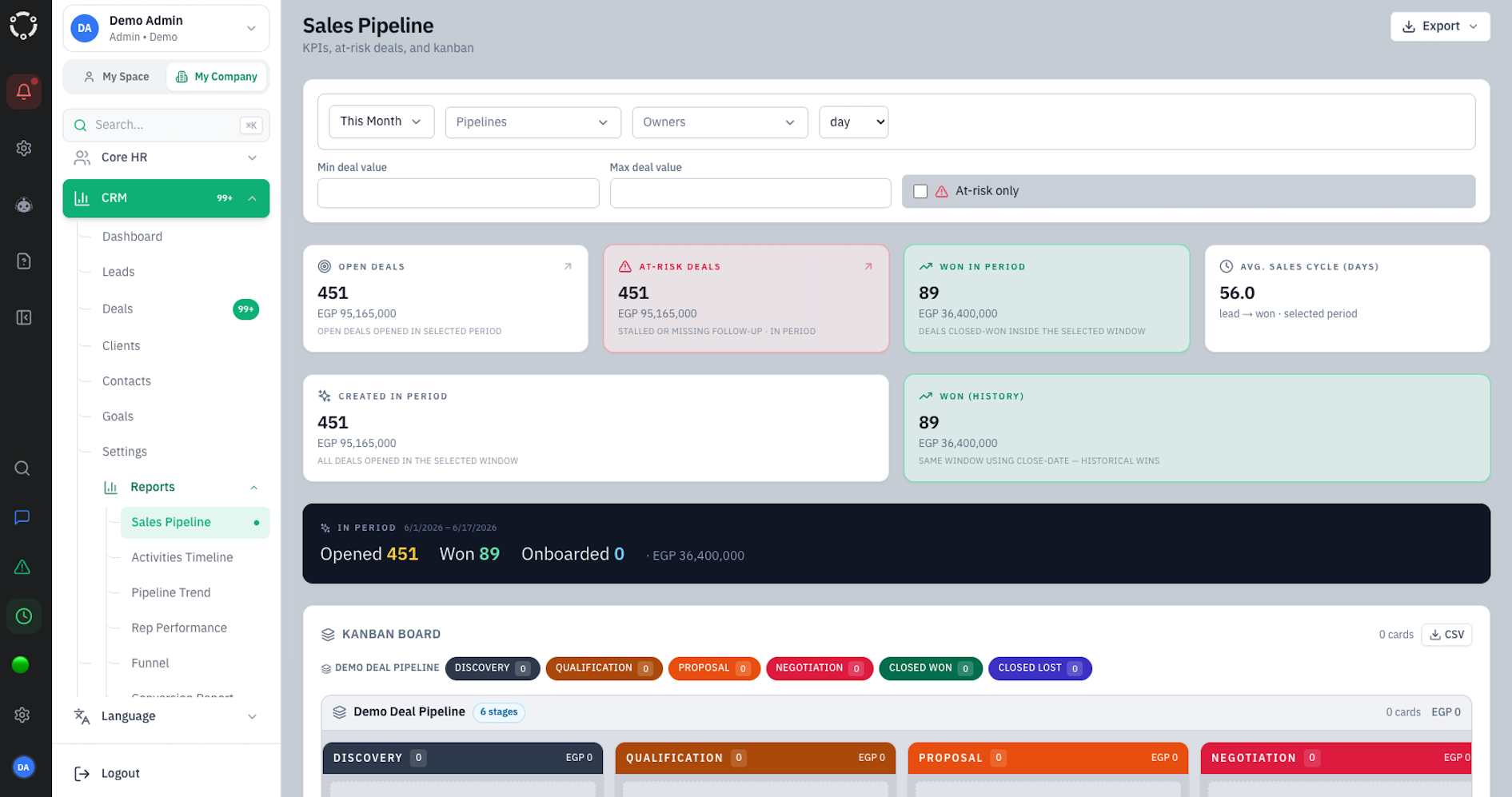Open the chat bubble icon in the rail
1512x797 pixels.
coord(22,517)
